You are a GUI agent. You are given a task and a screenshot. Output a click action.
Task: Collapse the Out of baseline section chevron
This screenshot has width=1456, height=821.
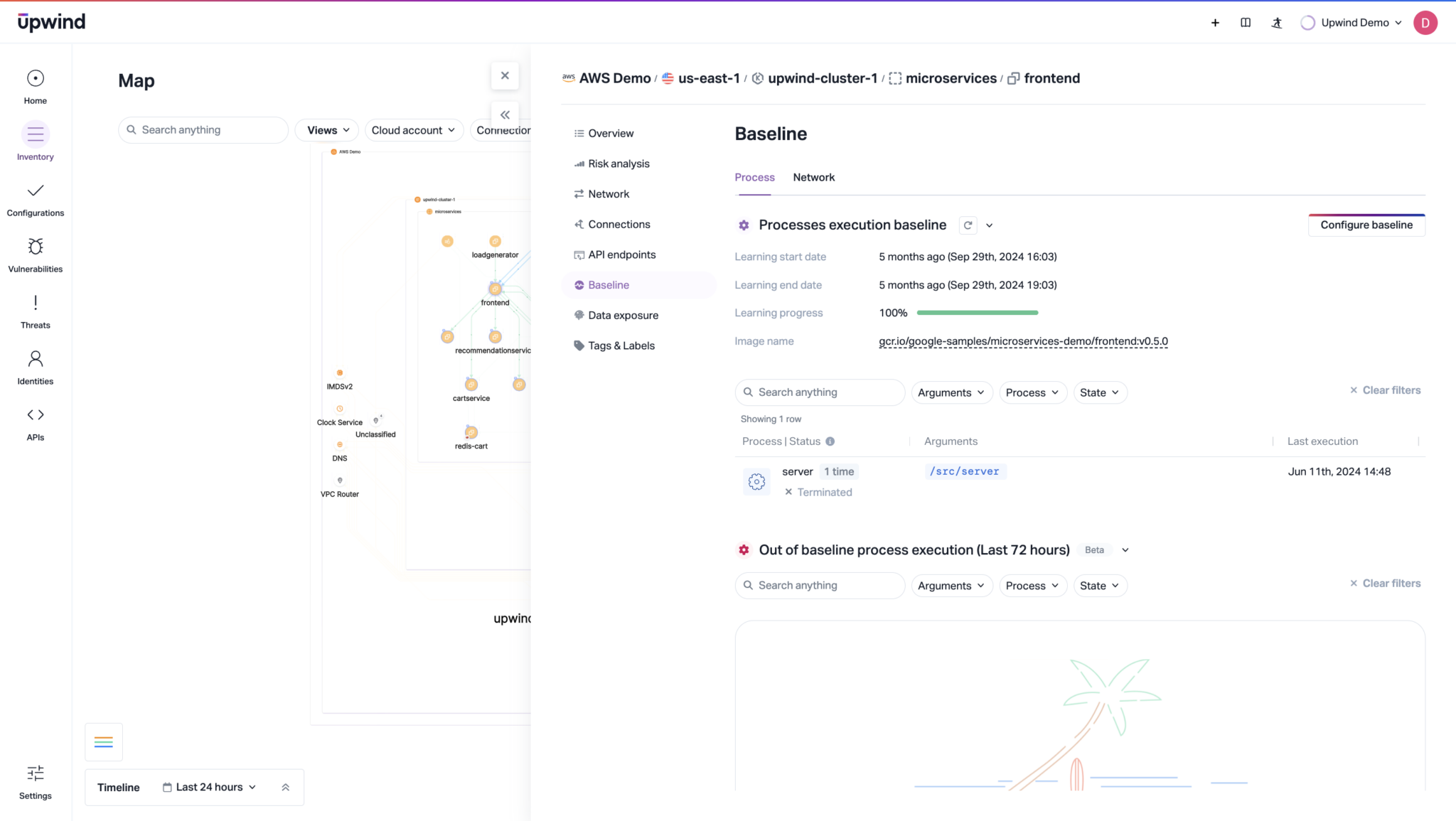pyautogui.click(x=1124, y=549)
